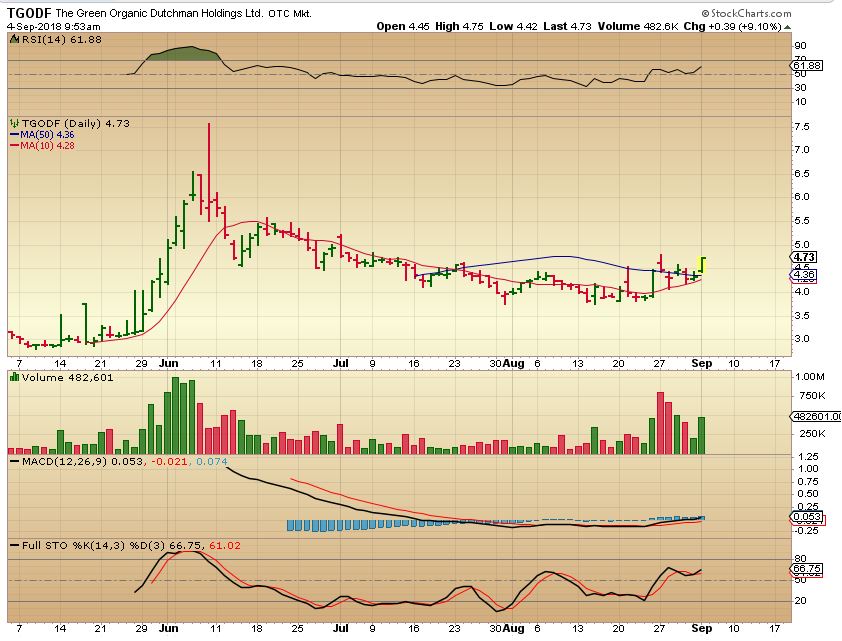This screenshot has width=842, height=641.
Task: Click the 7.0 price axis label
Action: point(802,150)
